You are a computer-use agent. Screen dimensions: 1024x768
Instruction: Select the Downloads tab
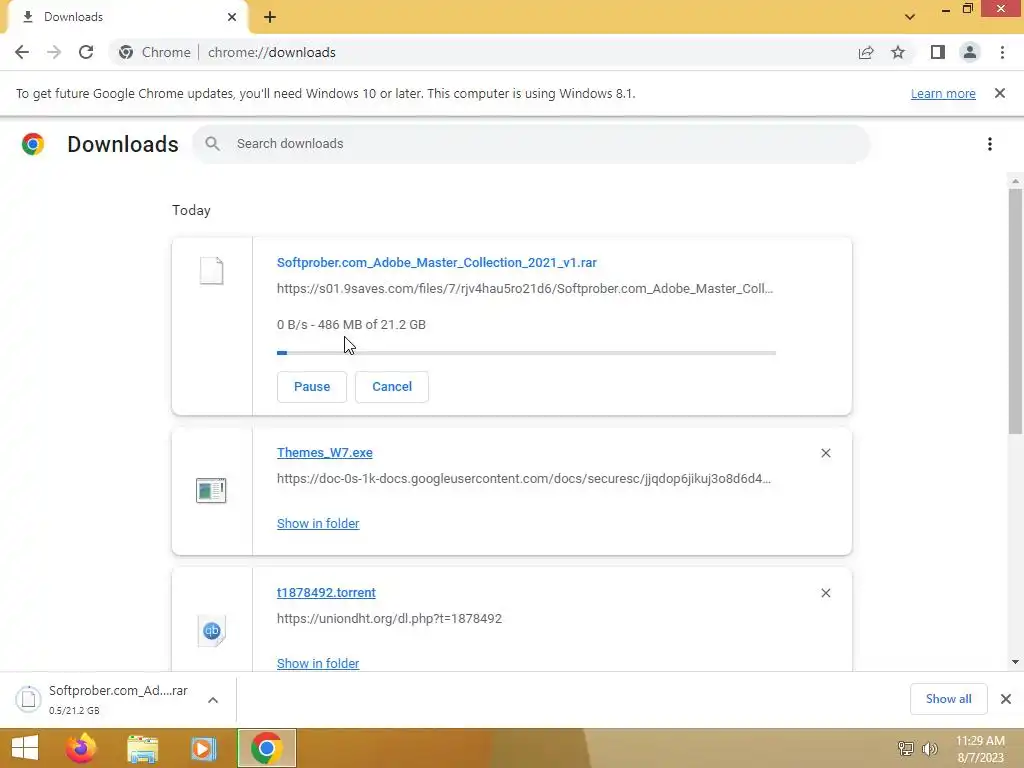[127, 17]
